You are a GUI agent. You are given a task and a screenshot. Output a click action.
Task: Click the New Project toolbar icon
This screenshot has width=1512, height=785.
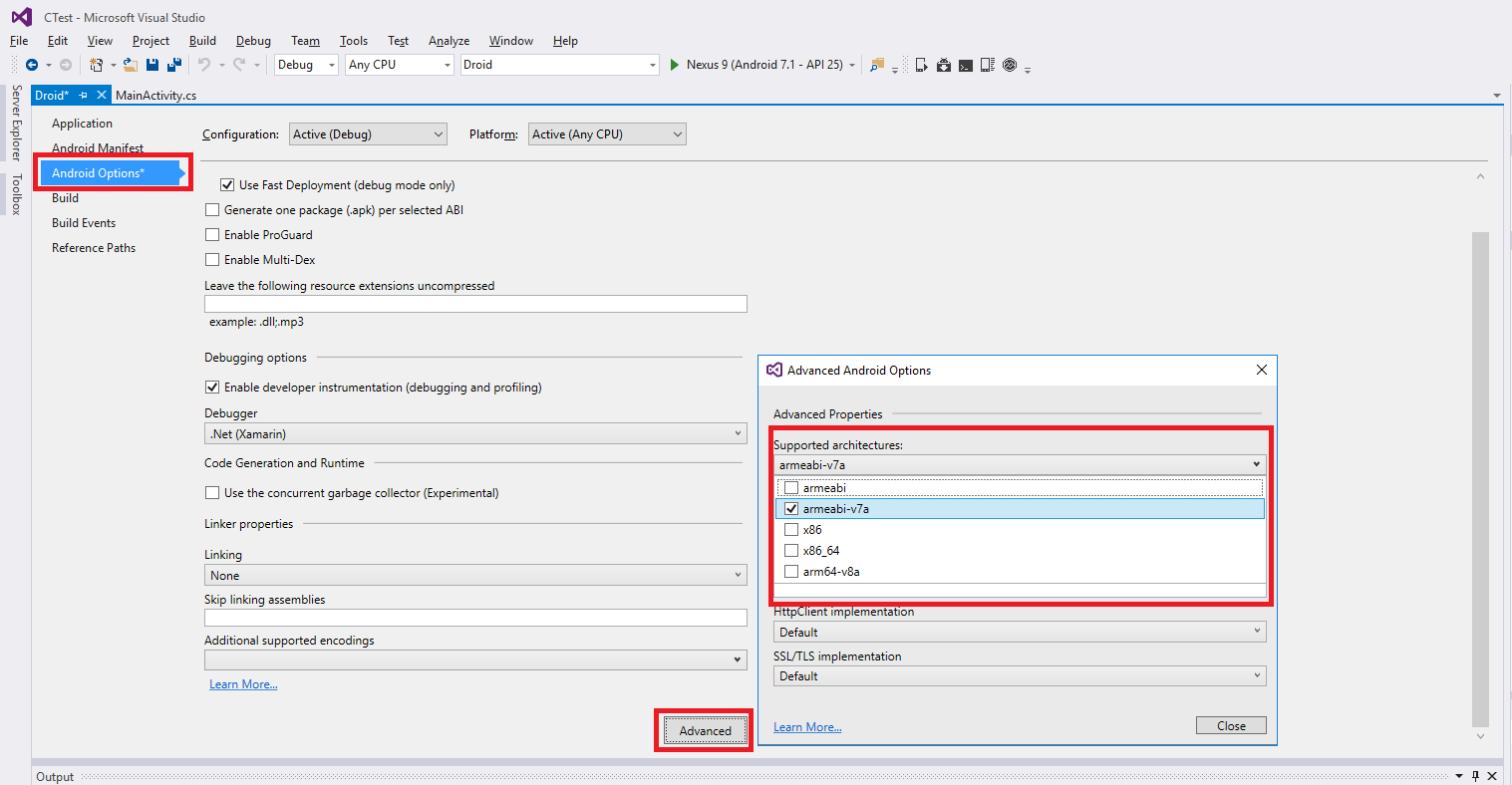click(96, 65)
